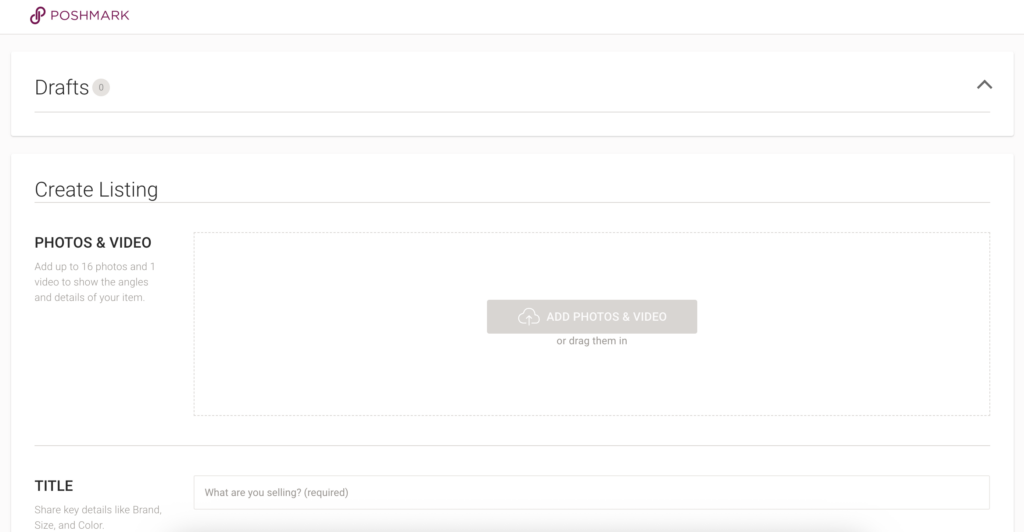Image resolution: width=1024 pixels, height=532 pixels.
Task: Click the cloud upload icon
Action: coord(528,317)
